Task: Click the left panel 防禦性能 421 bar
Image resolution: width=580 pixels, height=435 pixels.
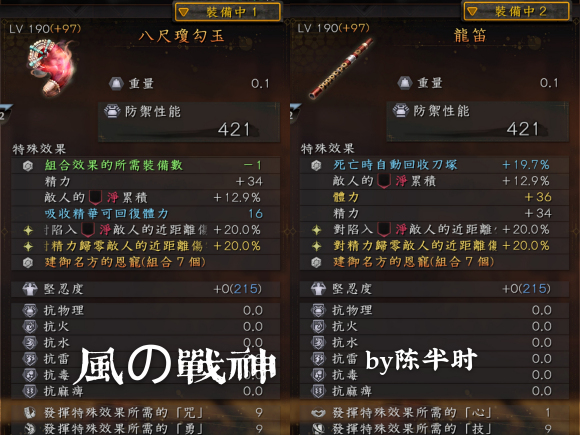Action: point(189,122)
